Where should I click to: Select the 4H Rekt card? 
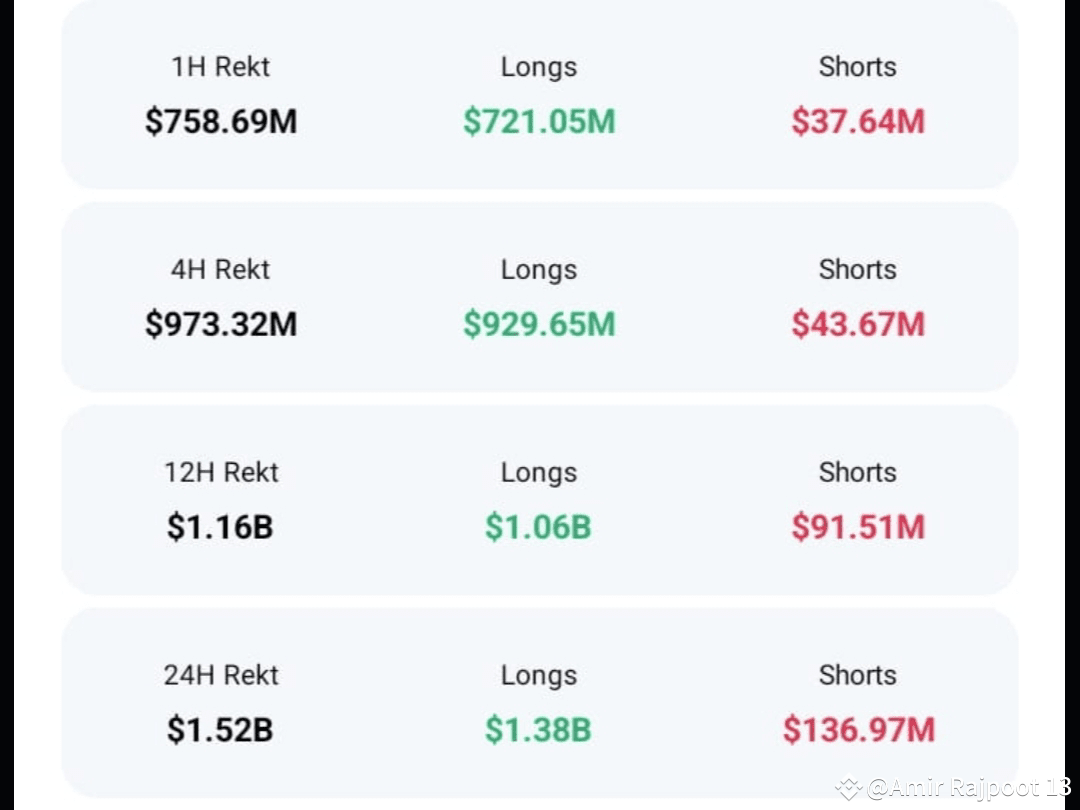540,297
